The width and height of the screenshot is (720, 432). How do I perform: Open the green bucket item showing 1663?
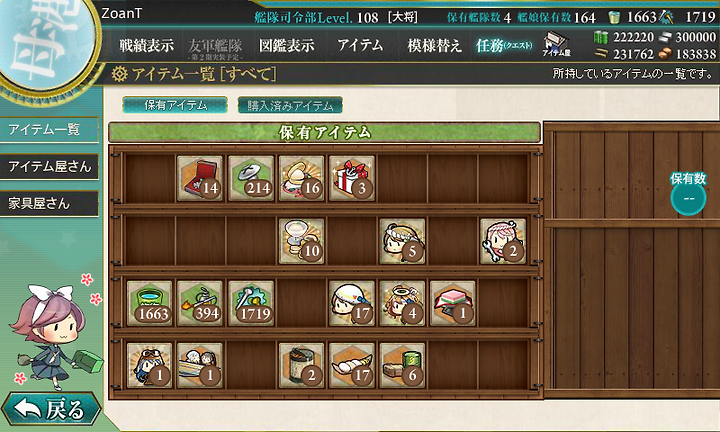[x=149, y=303]
